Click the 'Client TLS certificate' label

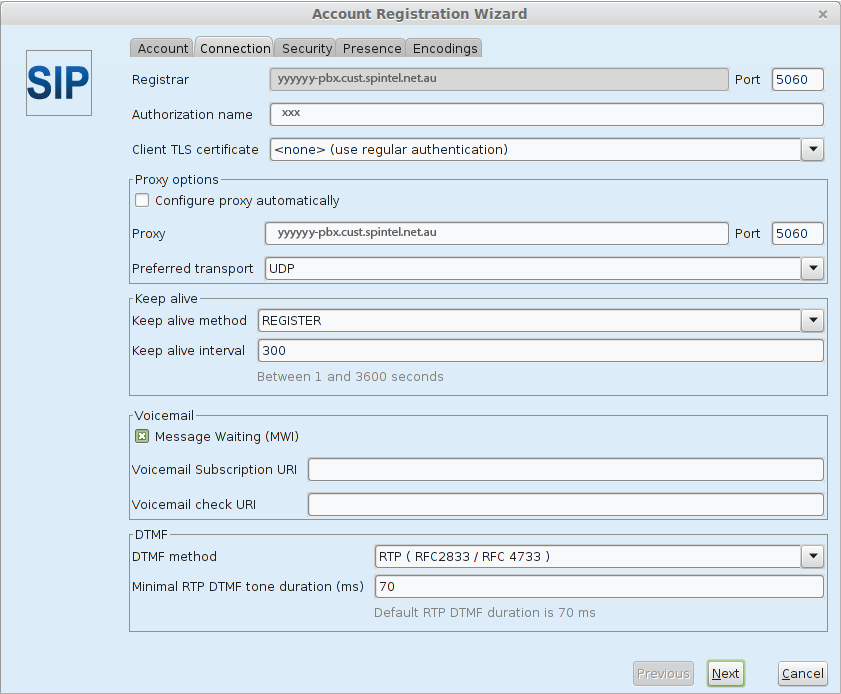coord(195,150)
